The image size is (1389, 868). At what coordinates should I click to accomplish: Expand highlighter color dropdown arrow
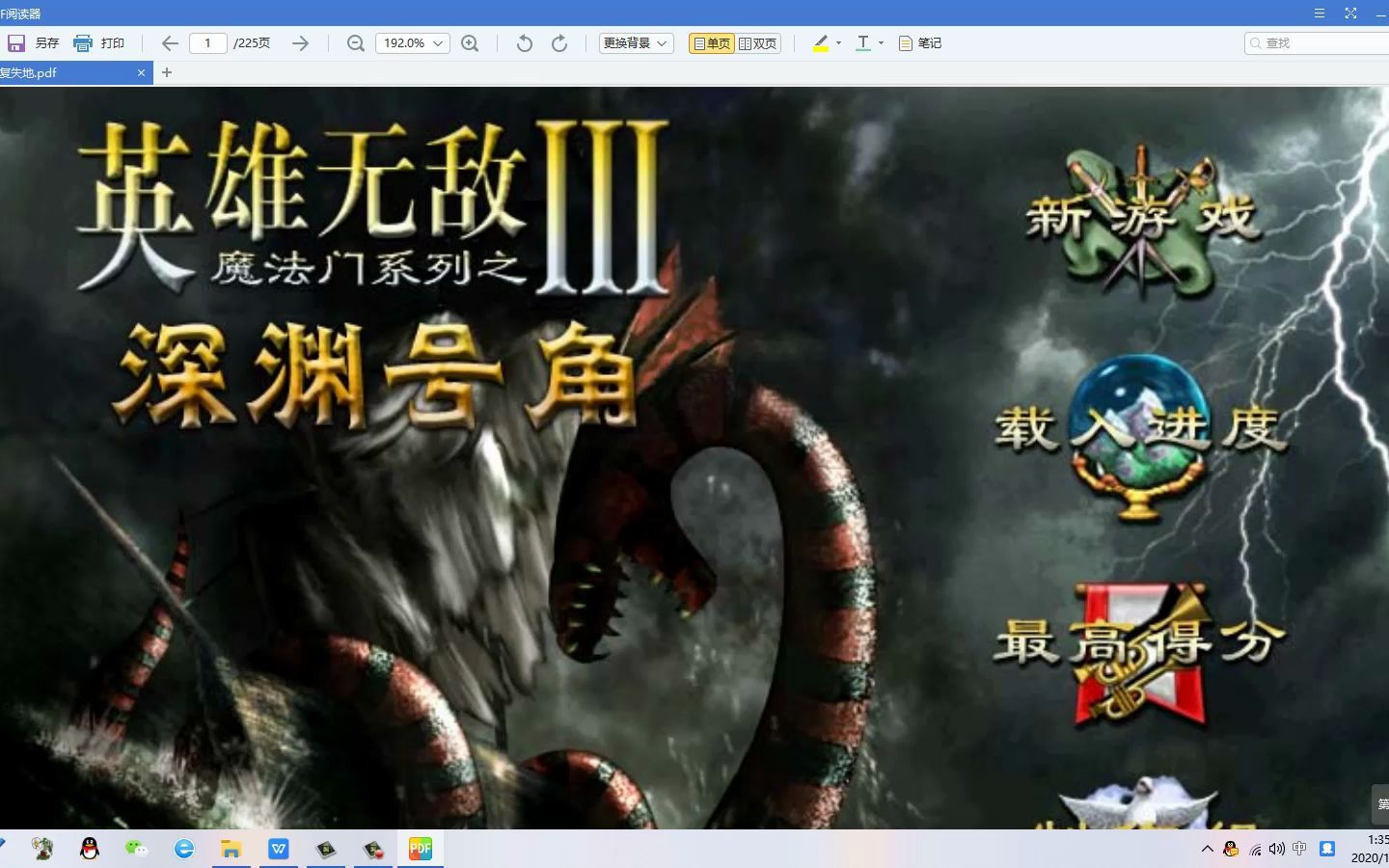pos(838,43)
